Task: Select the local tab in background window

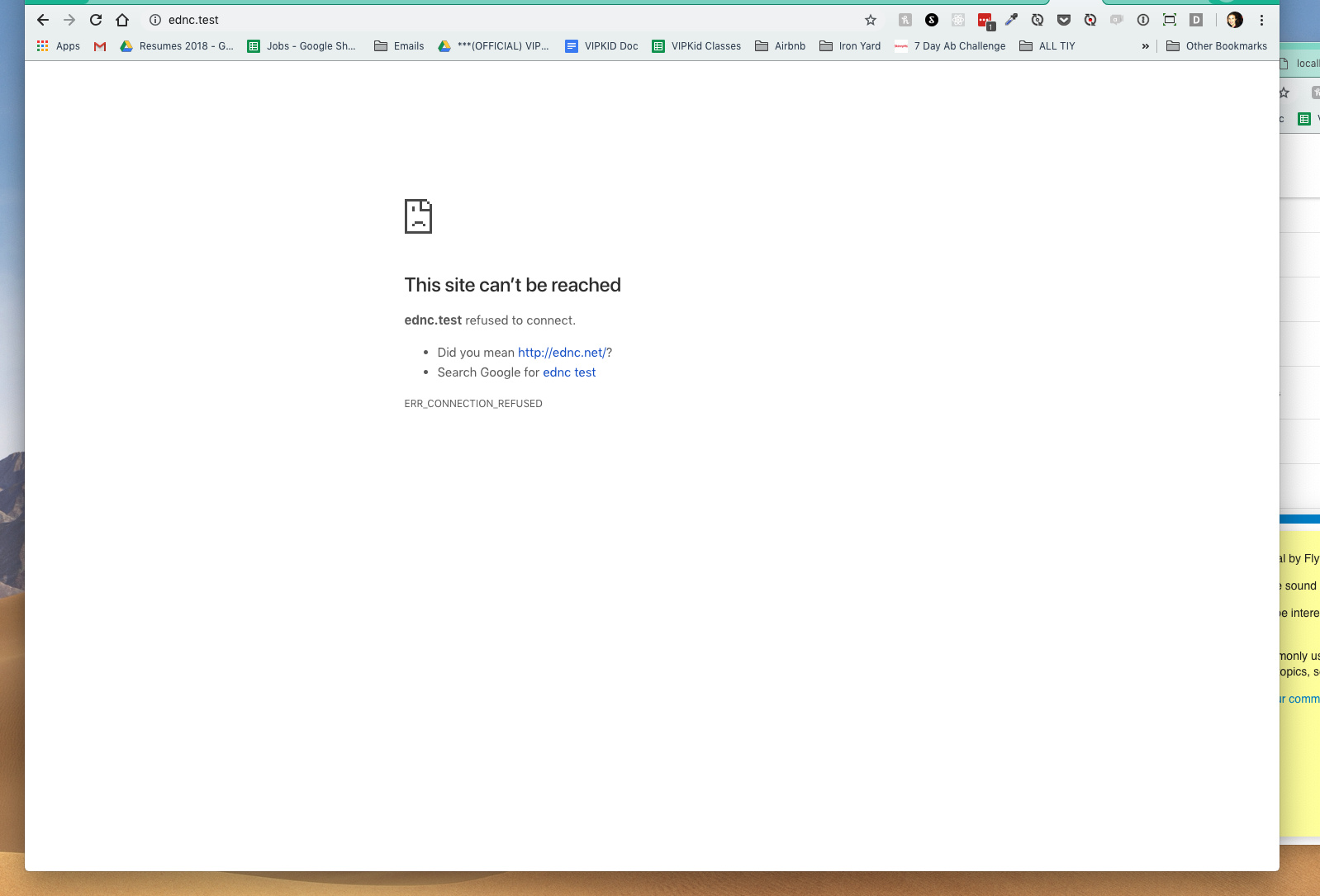Action: point(1300,64)
